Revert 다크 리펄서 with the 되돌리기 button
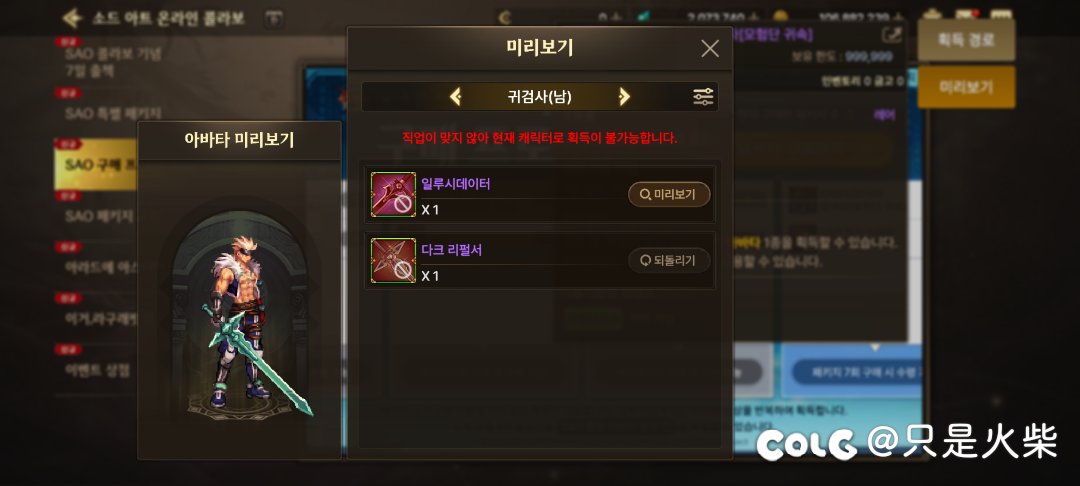The image size is (1080, 486). [669, 260]
